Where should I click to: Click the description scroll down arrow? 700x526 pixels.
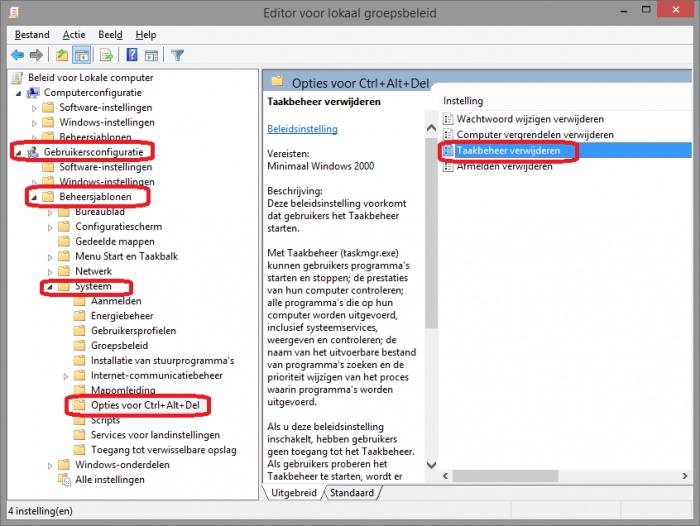pos(431,465)
